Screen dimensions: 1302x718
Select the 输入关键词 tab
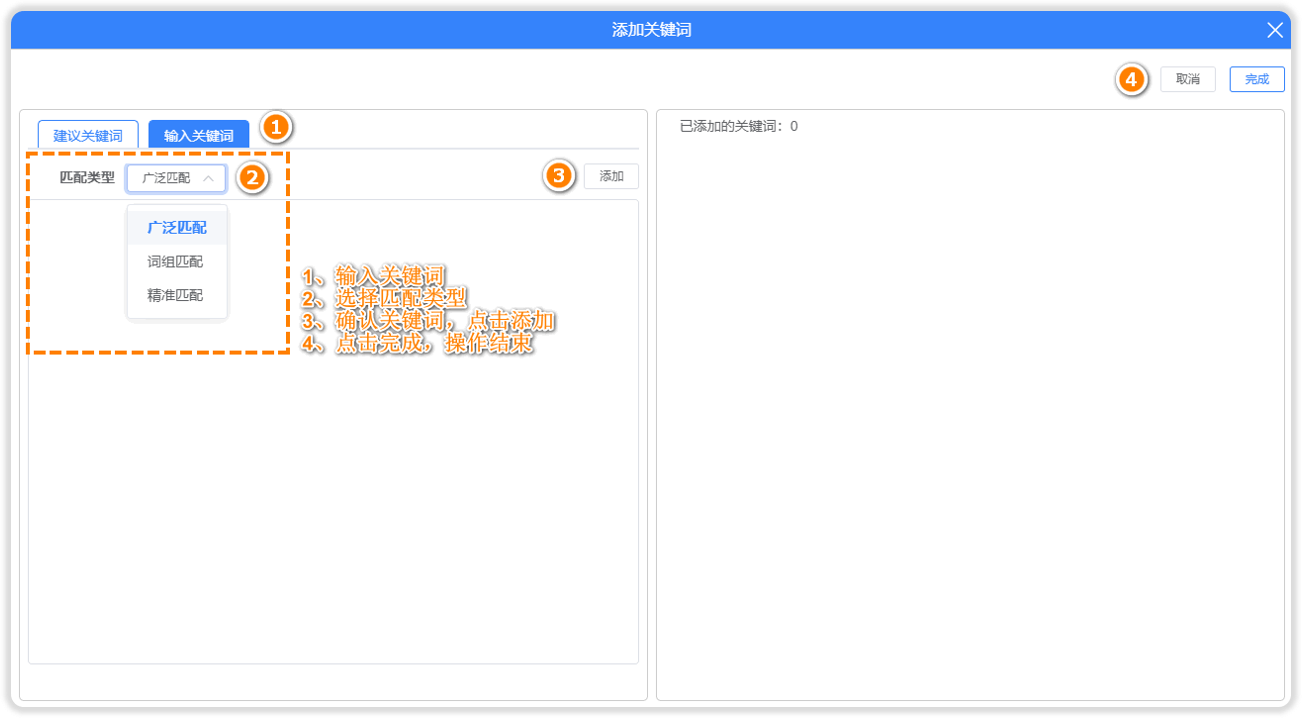(198, 135)
